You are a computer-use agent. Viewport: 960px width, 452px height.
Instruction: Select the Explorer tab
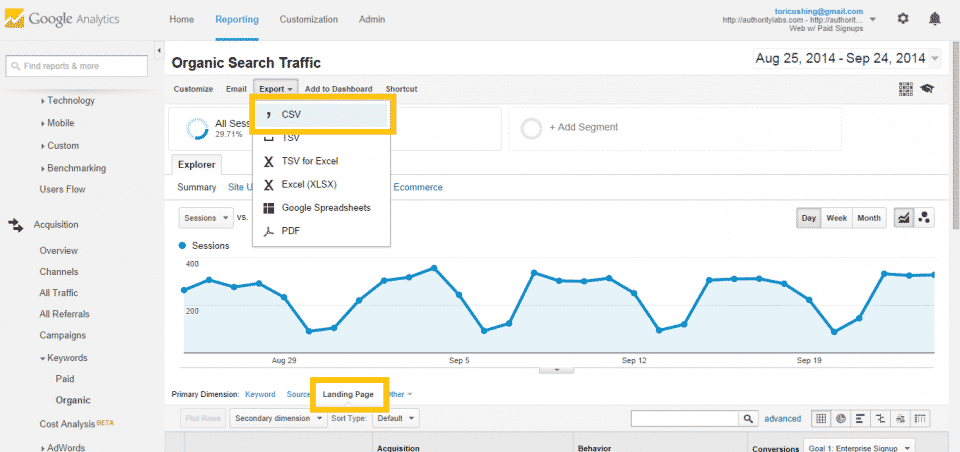197,165
